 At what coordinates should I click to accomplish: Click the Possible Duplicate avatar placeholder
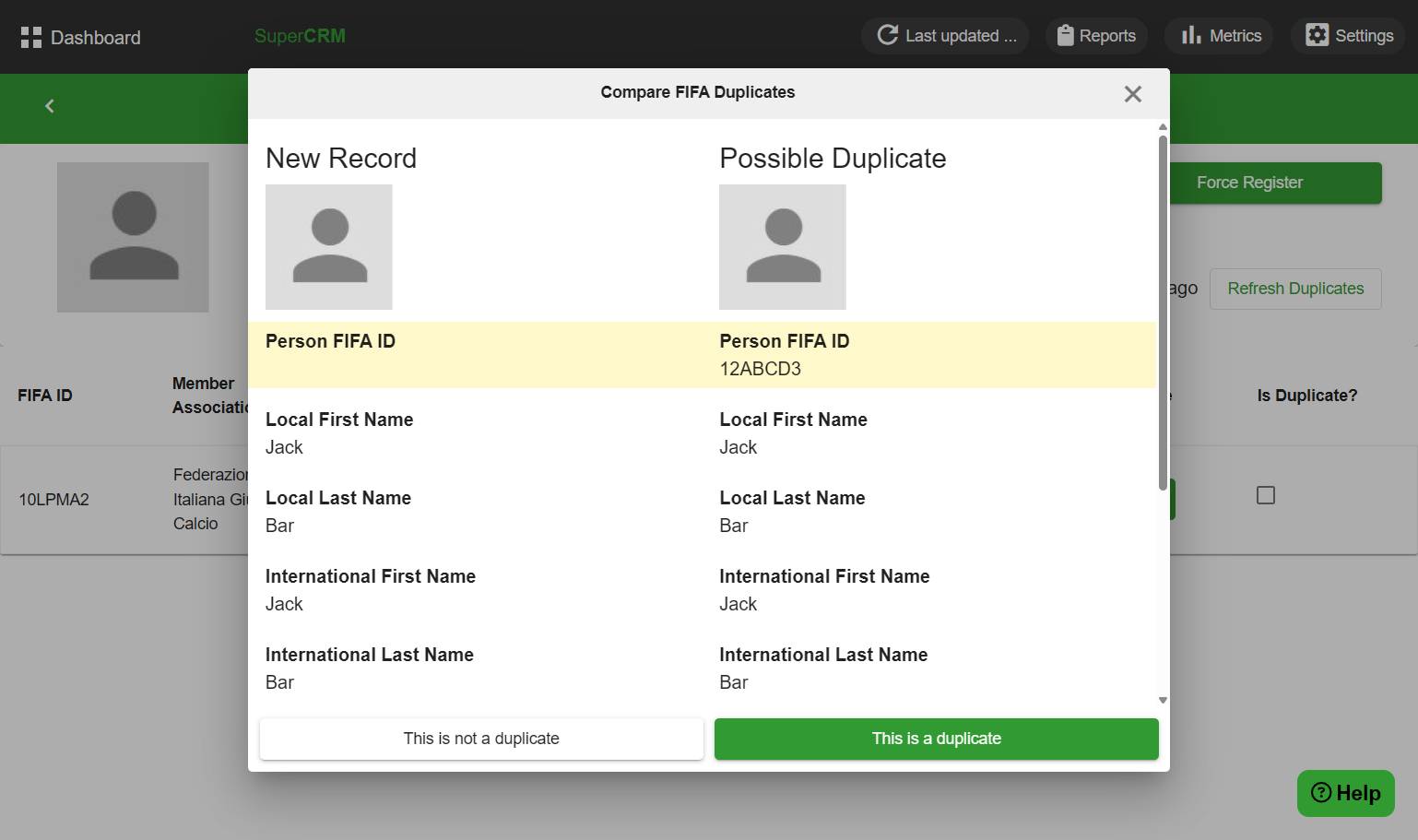pyautogui.click(x=783, y=247)
